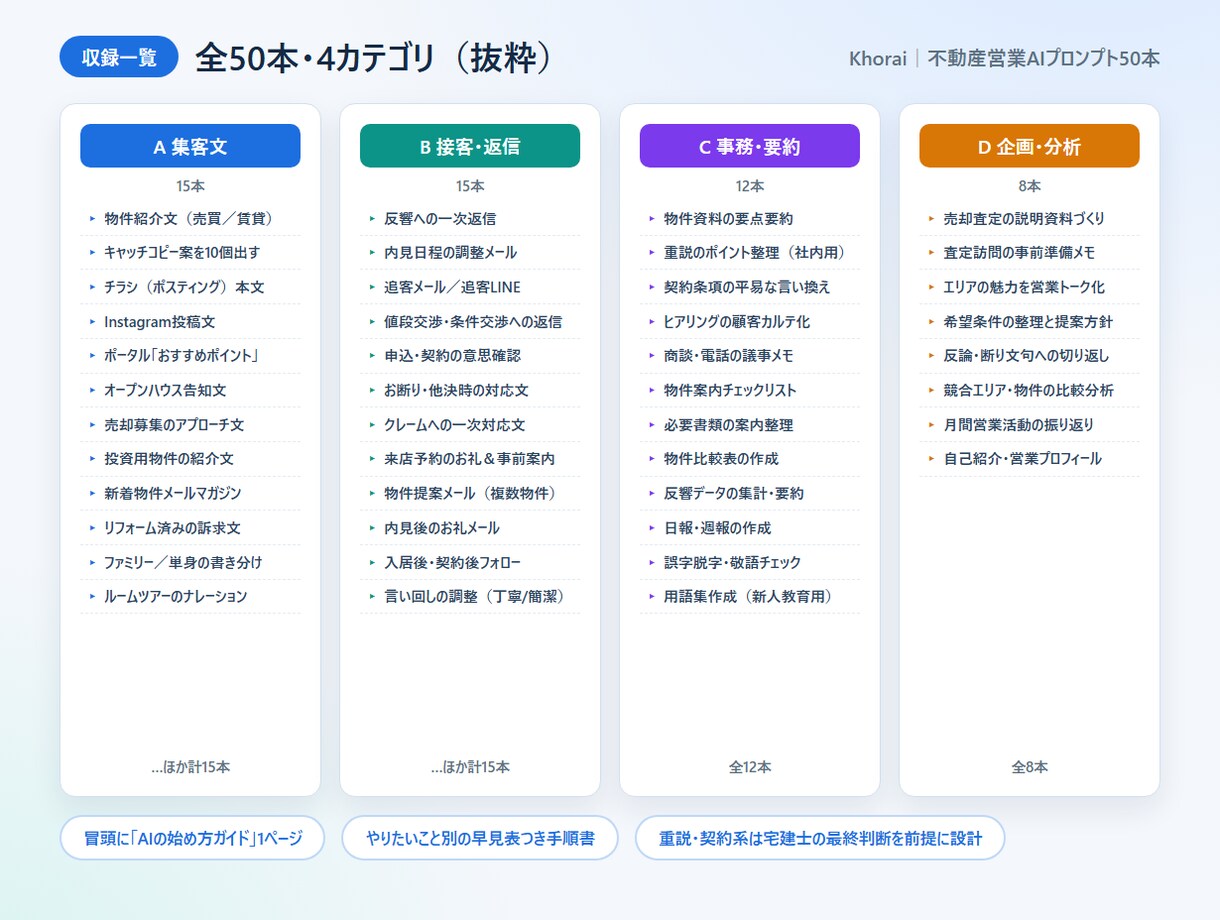
Task: Click the ヒアリングの顧客カルテ化 item
Action: pyautogui.click(x=750, y=321)
